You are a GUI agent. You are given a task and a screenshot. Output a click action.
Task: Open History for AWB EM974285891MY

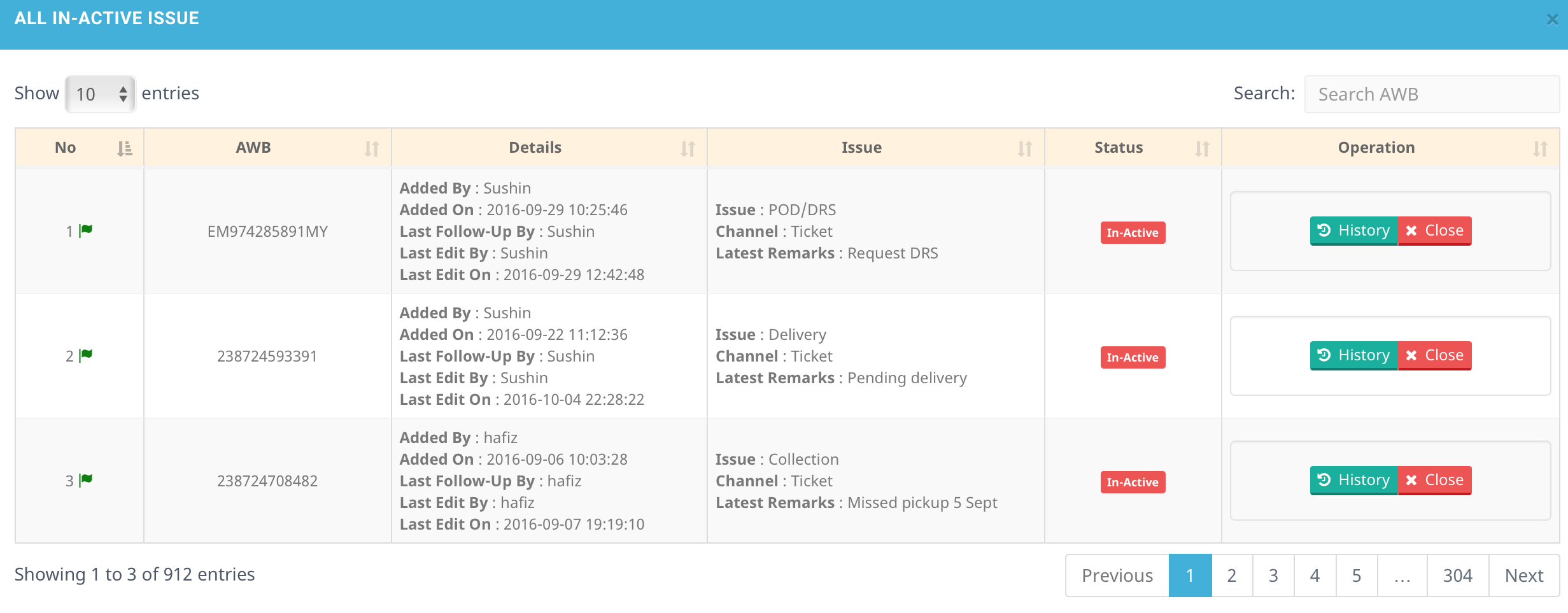1354,230
